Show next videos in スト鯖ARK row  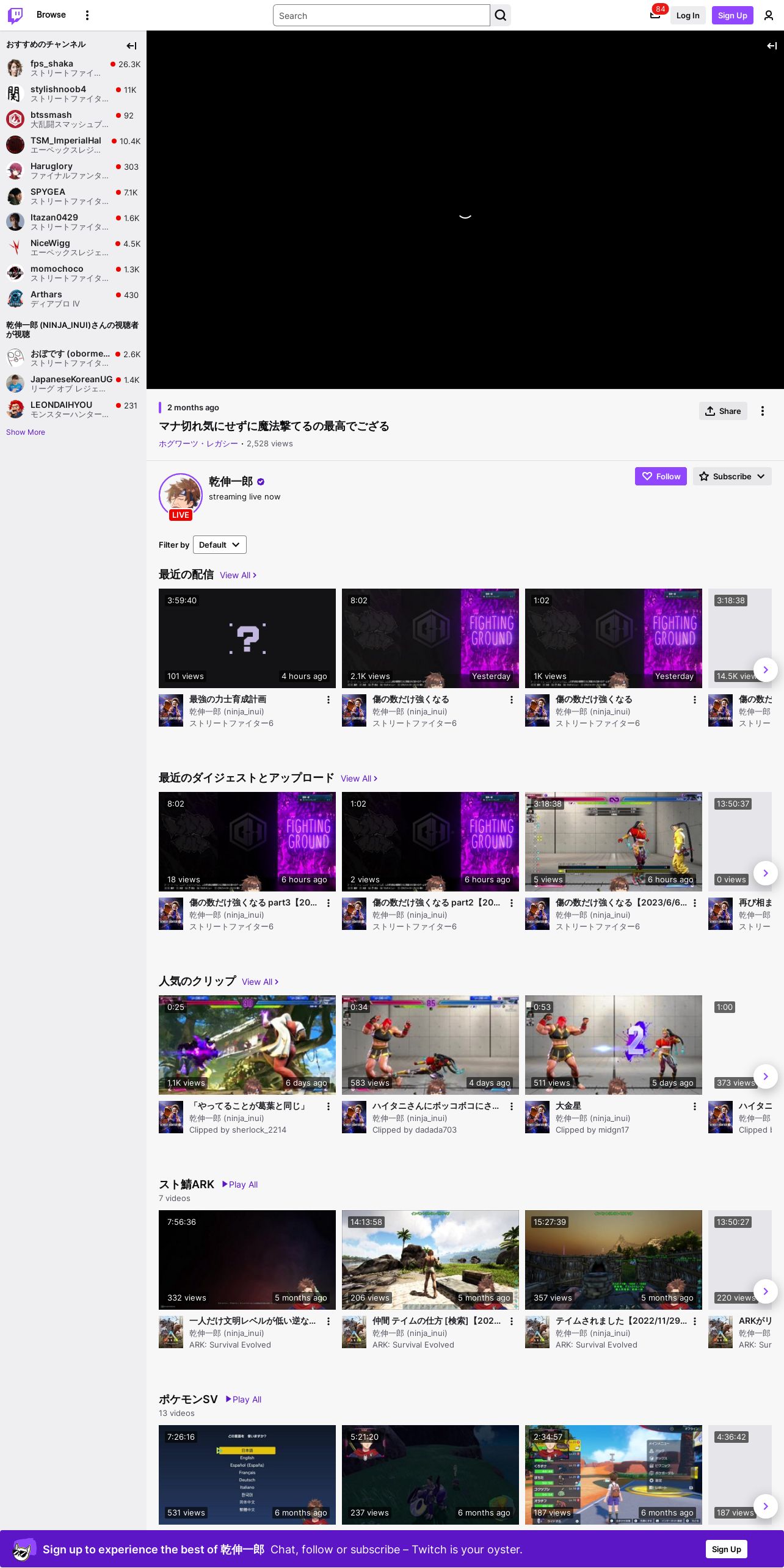(766, 1291)
